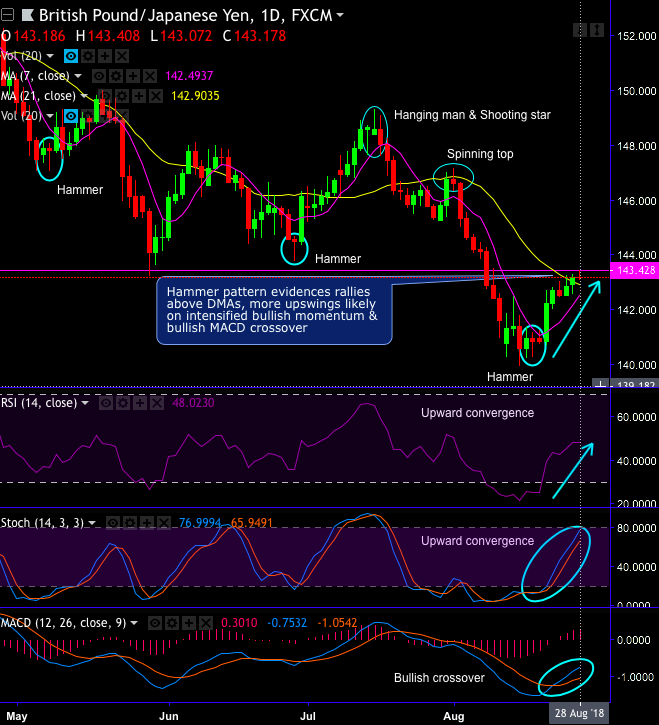The height and width of the screenshot is (725, 659).
Task: Remove MA (7, close) with its X icon
Action: point(150,76)
